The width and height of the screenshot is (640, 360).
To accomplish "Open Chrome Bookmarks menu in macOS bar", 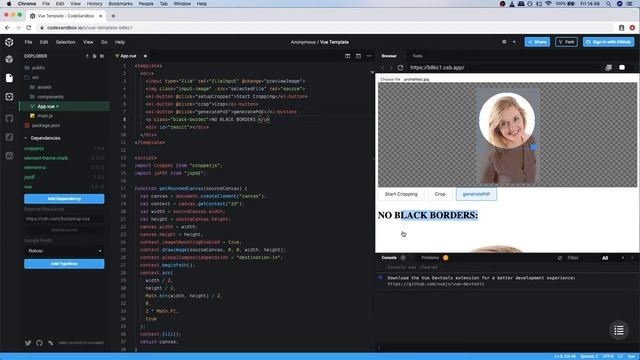I will (x=120, y=4).
